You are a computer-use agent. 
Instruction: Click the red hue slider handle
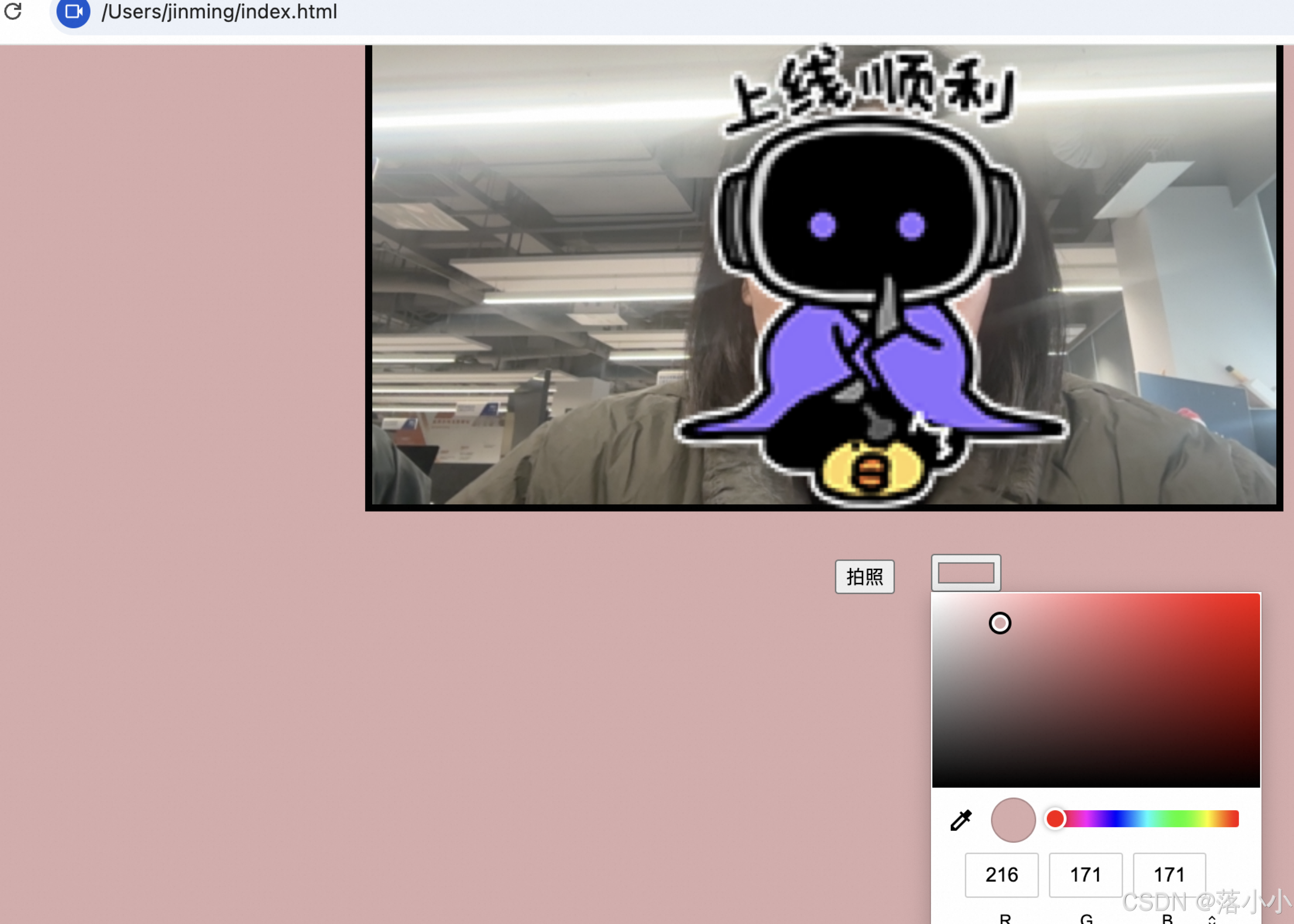click(x=1055, y=819)
